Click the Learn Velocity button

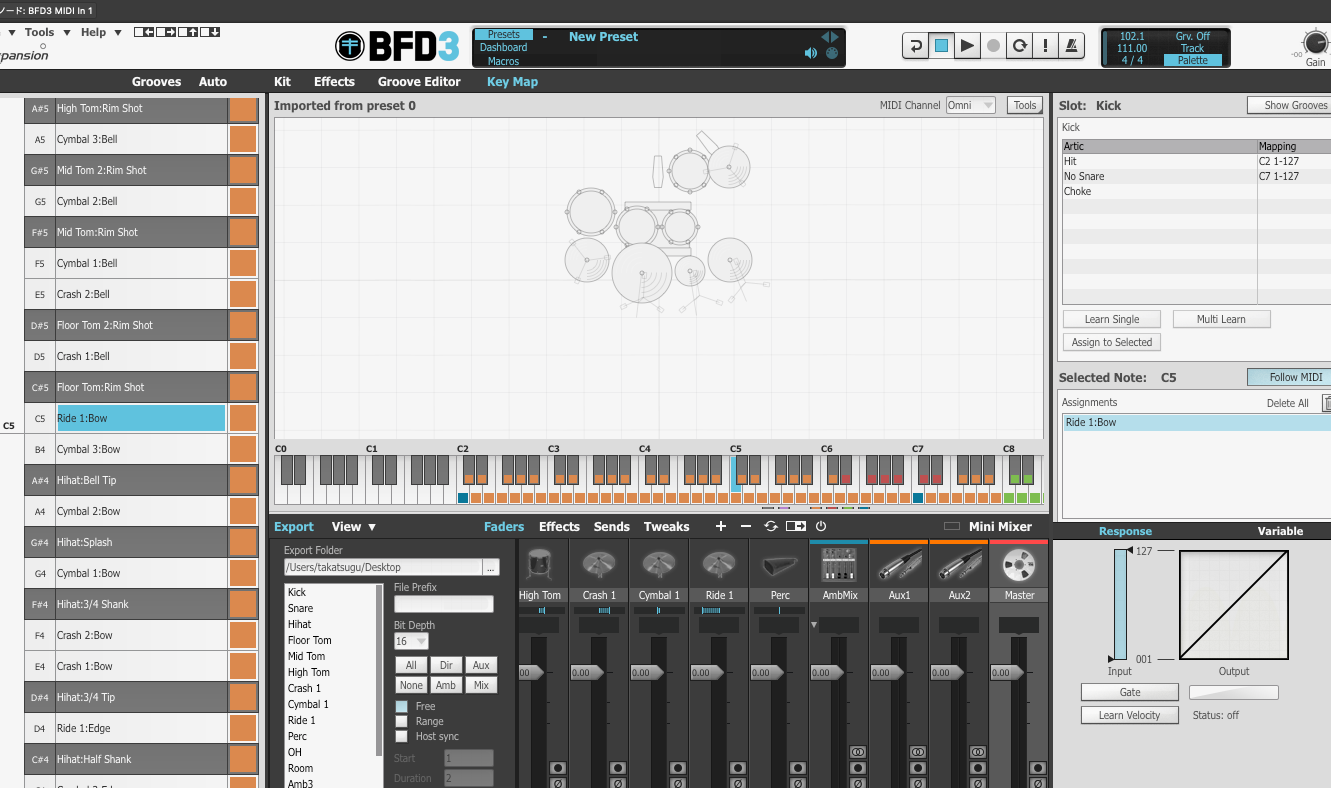coord(1129,715)
